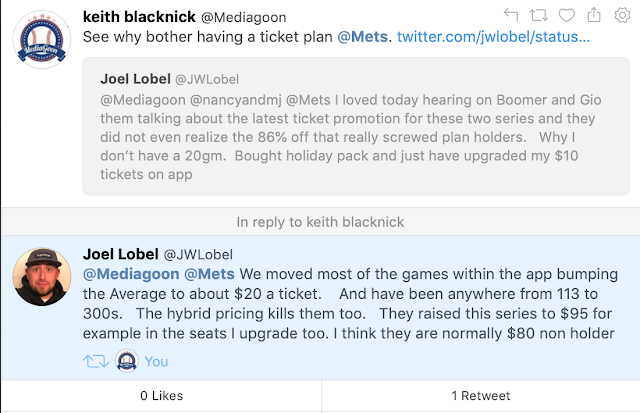This screenshot has height=413, width=640.
Task: Open the gear settings menu
Action: tap(624, 14)
